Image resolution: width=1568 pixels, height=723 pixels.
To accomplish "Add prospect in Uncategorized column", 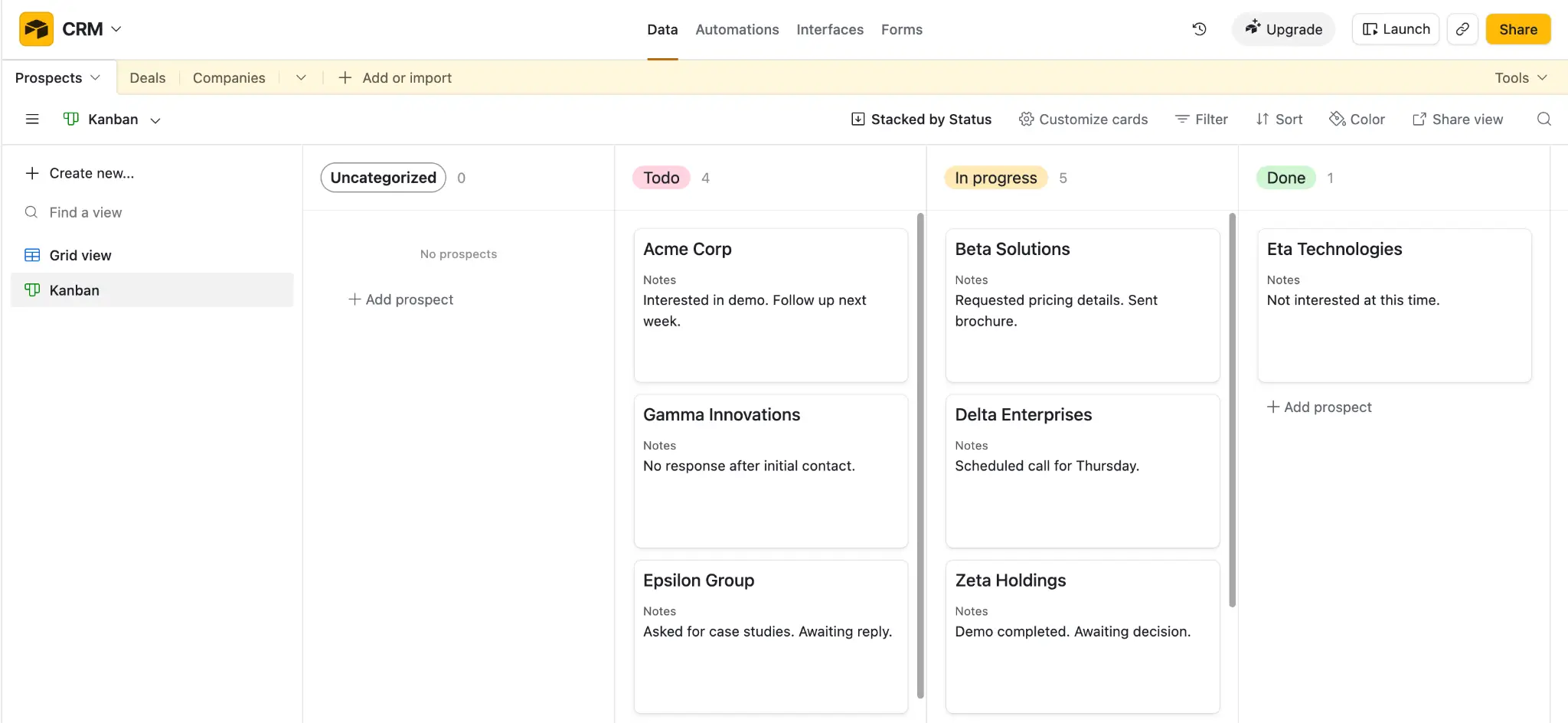I will pos(401,299).
